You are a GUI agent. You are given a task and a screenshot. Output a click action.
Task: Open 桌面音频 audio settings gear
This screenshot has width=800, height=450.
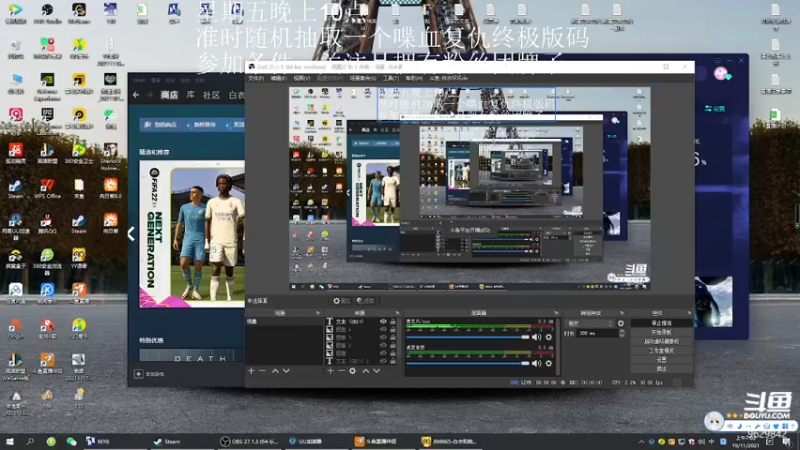[548, 363]
